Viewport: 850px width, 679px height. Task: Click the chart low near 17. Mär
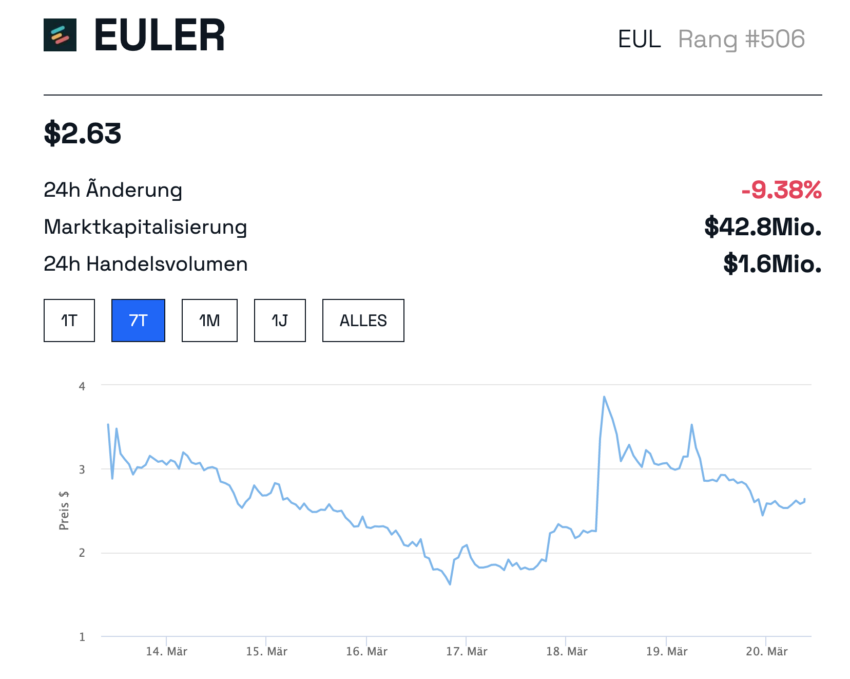(450, 584)
